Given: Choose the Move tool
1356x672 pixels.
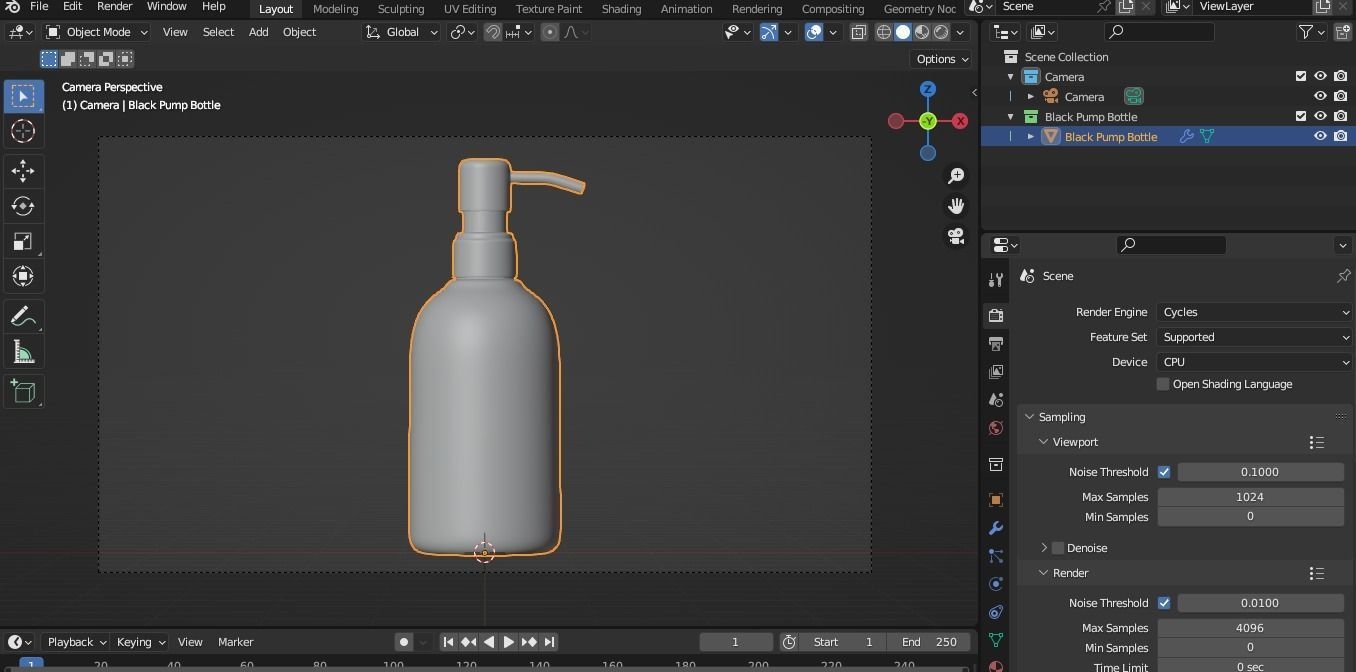Looking at the screenshot, I should coord(23,171).
